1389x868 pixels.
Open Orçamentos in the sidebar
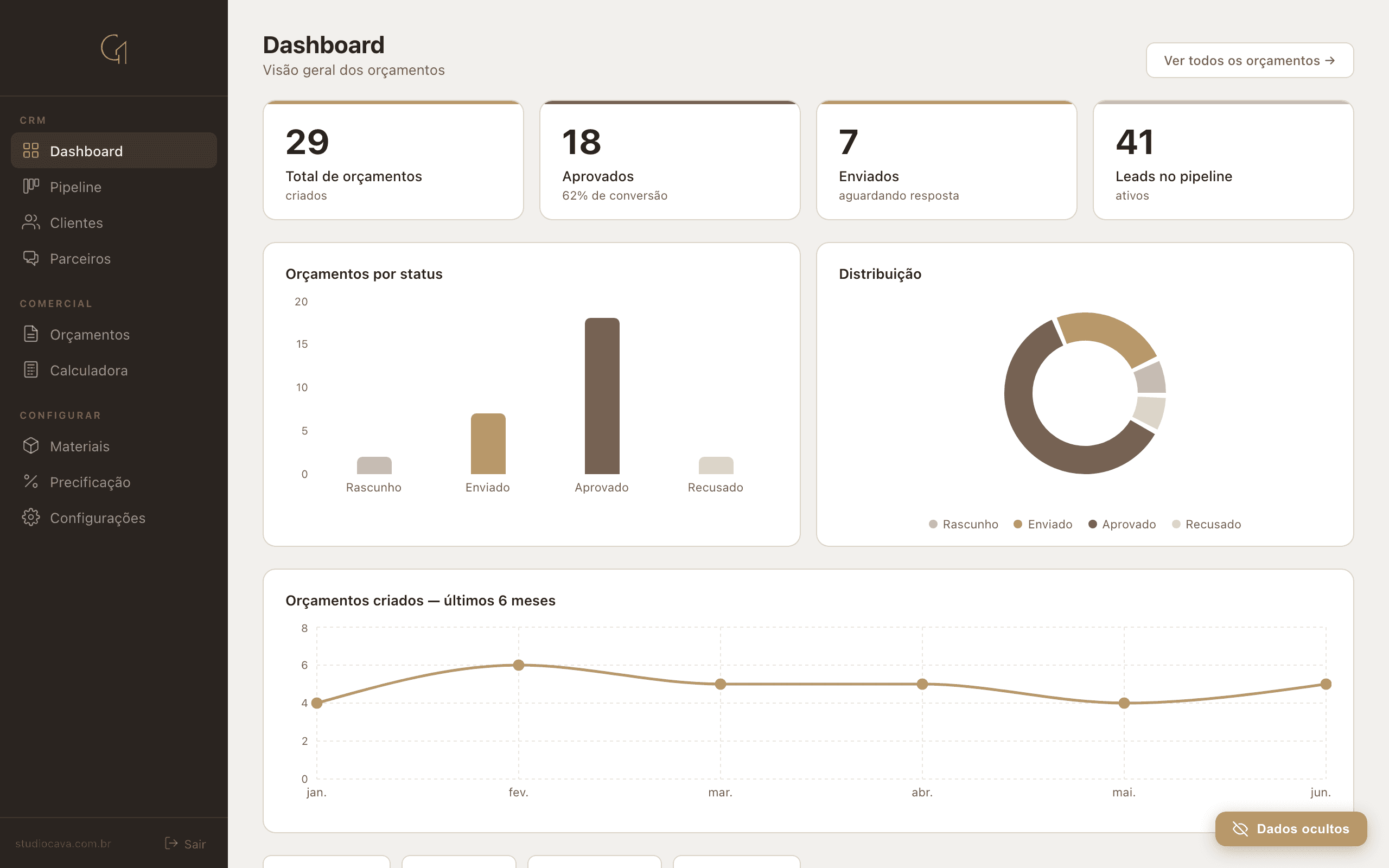tap(113, 334)
